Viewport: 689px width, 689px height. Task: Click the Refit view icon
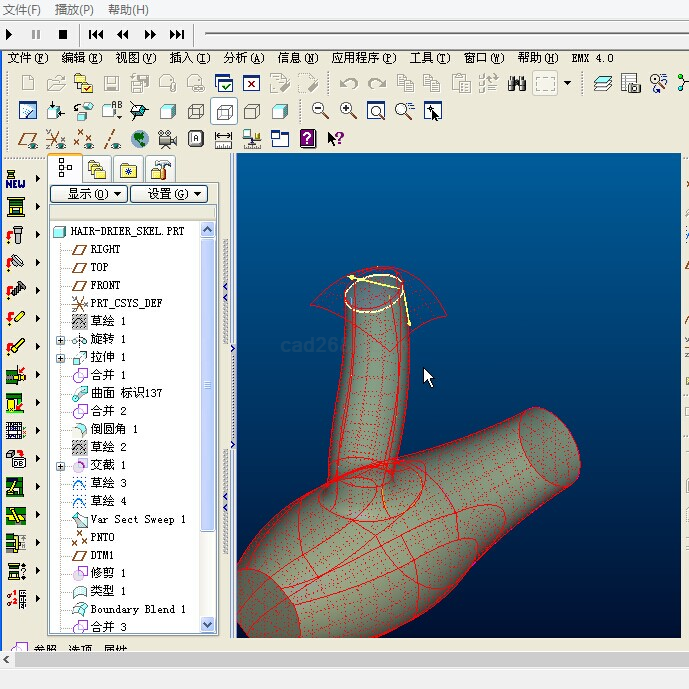pos(376,111)
